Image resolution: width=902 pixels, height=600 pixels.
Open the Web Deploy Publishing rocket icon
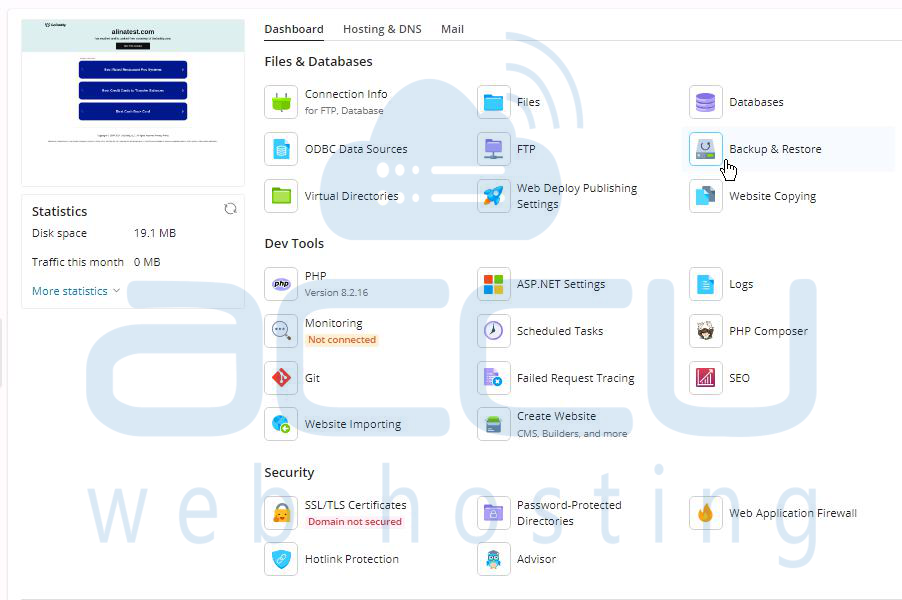pos(494,196)
